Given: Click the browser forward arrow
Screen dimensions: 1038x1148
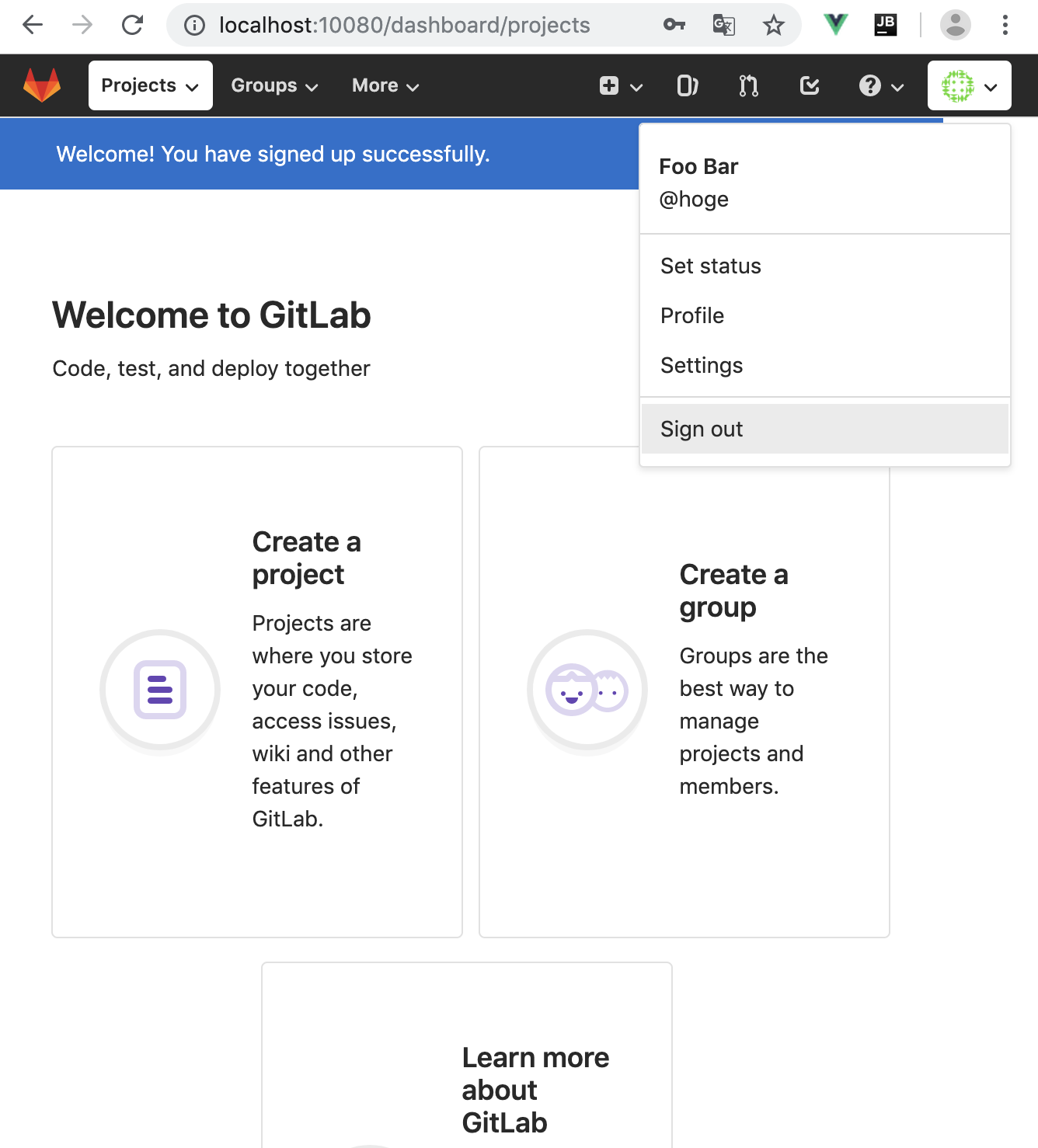Looking at the screenshot, I should click(x=82, y=25).
